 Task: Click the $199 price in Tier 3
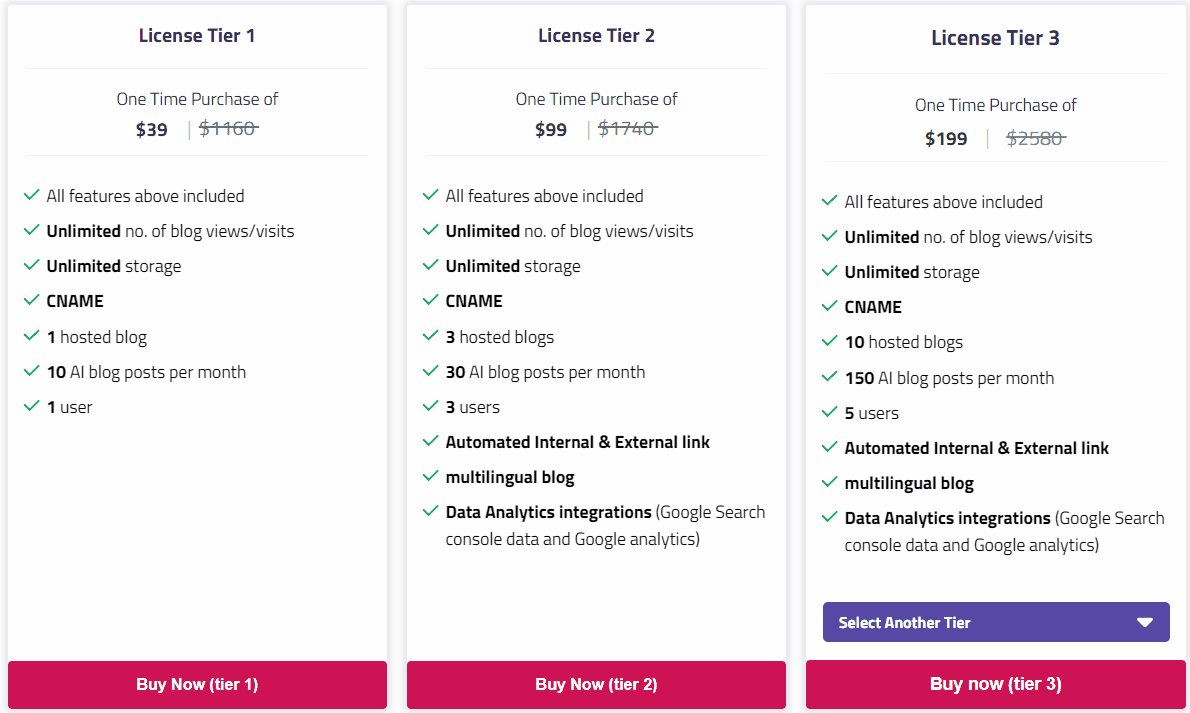[946, 138]
